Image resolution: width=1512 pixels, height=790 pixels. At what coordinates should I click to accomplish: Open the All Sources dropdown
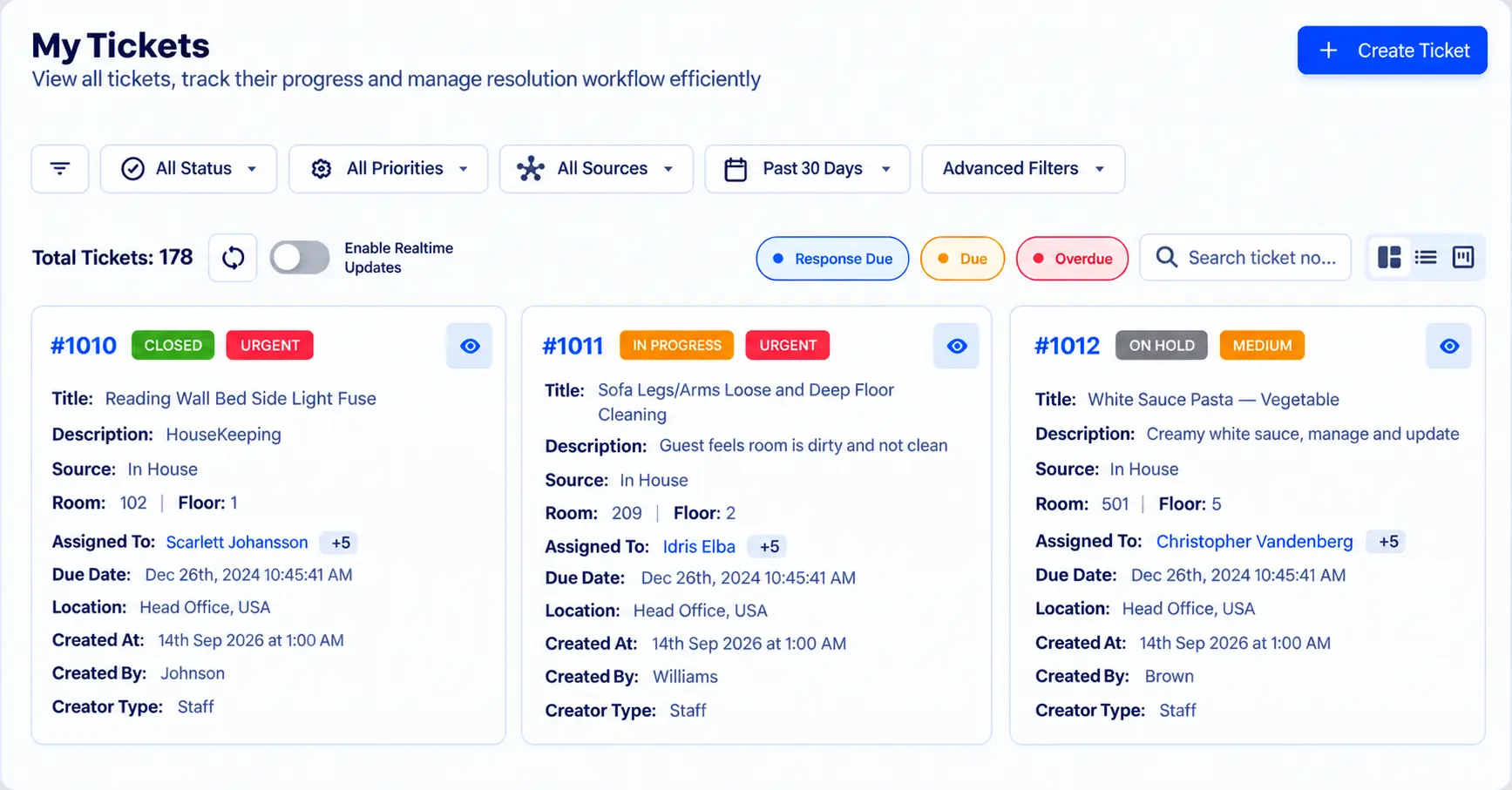[596, 168]
